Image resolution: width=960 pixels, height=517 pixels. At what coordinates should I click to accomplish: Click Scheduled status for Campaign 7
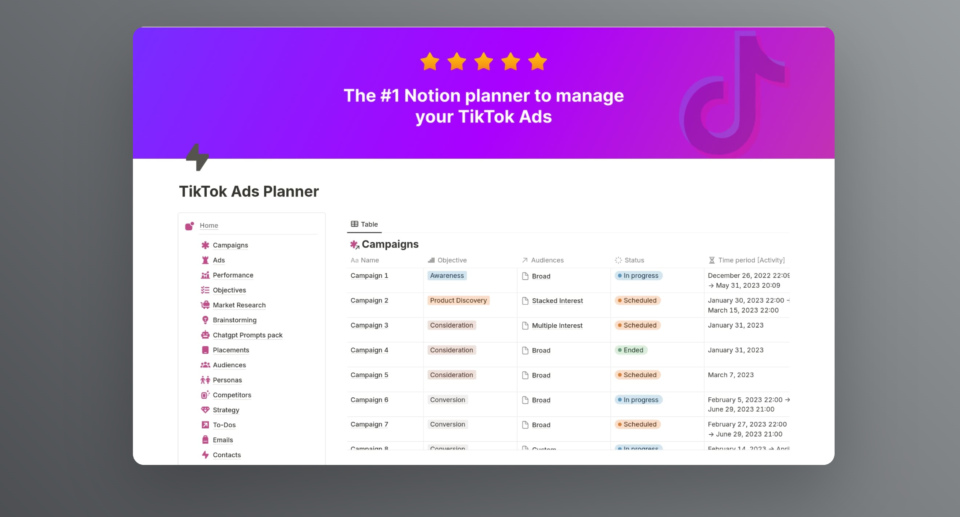coord(637,425)
